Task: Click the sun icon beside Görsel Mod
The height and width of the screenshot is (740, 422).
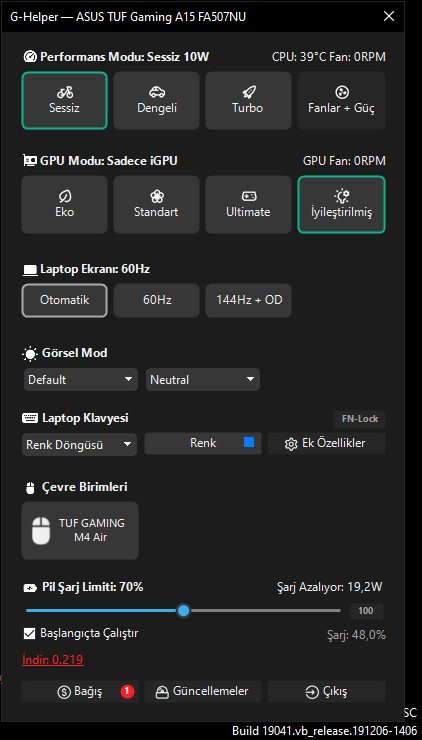Action: [x=30, y=353]
